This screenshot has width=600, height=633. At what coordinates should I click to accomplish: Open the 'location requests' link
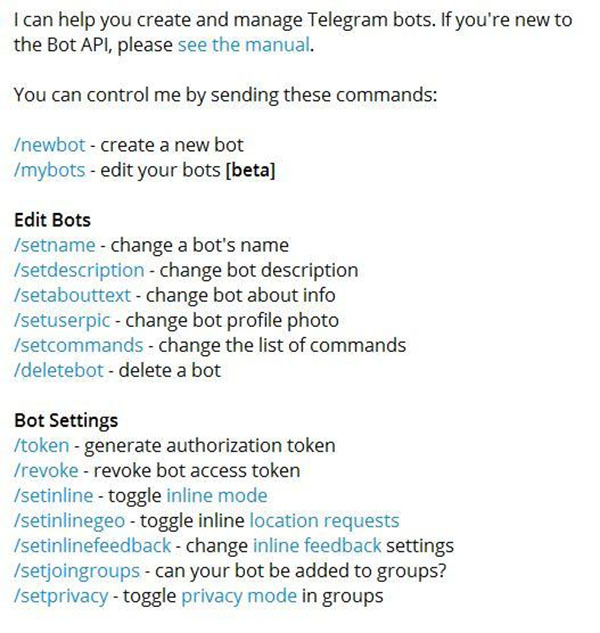pos(325,520)
